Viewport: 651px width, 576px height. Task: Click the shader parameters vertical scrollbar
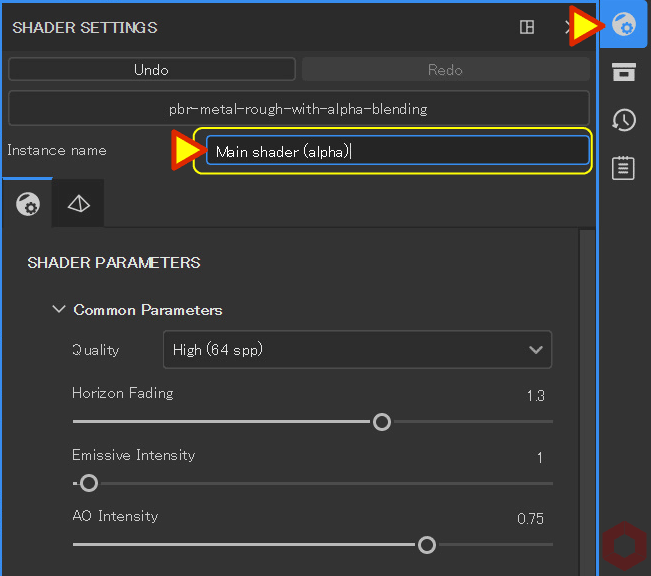pos(587,402)
